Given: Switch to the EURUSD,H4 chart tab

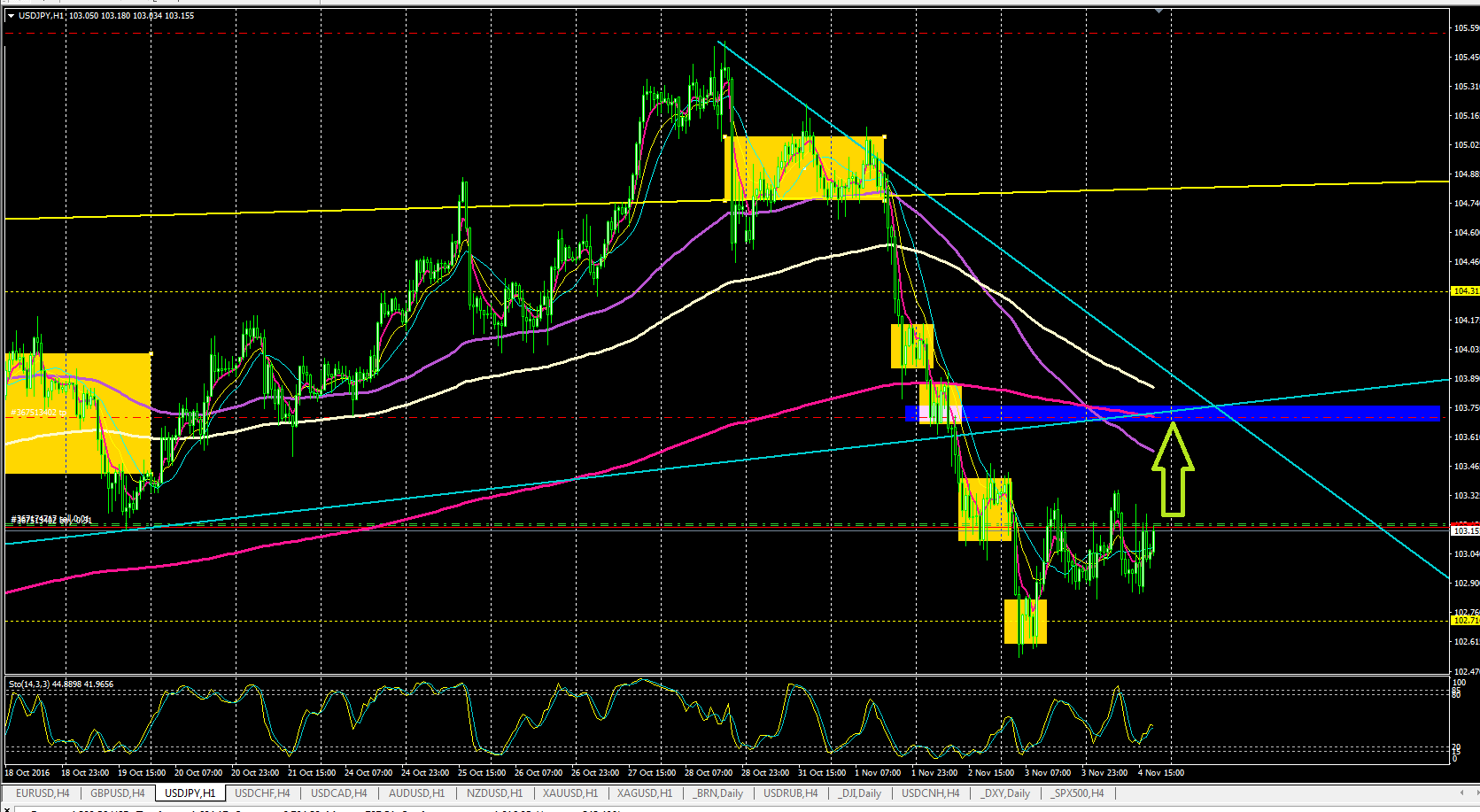Looking at the screenshot, I should point(43,793).
